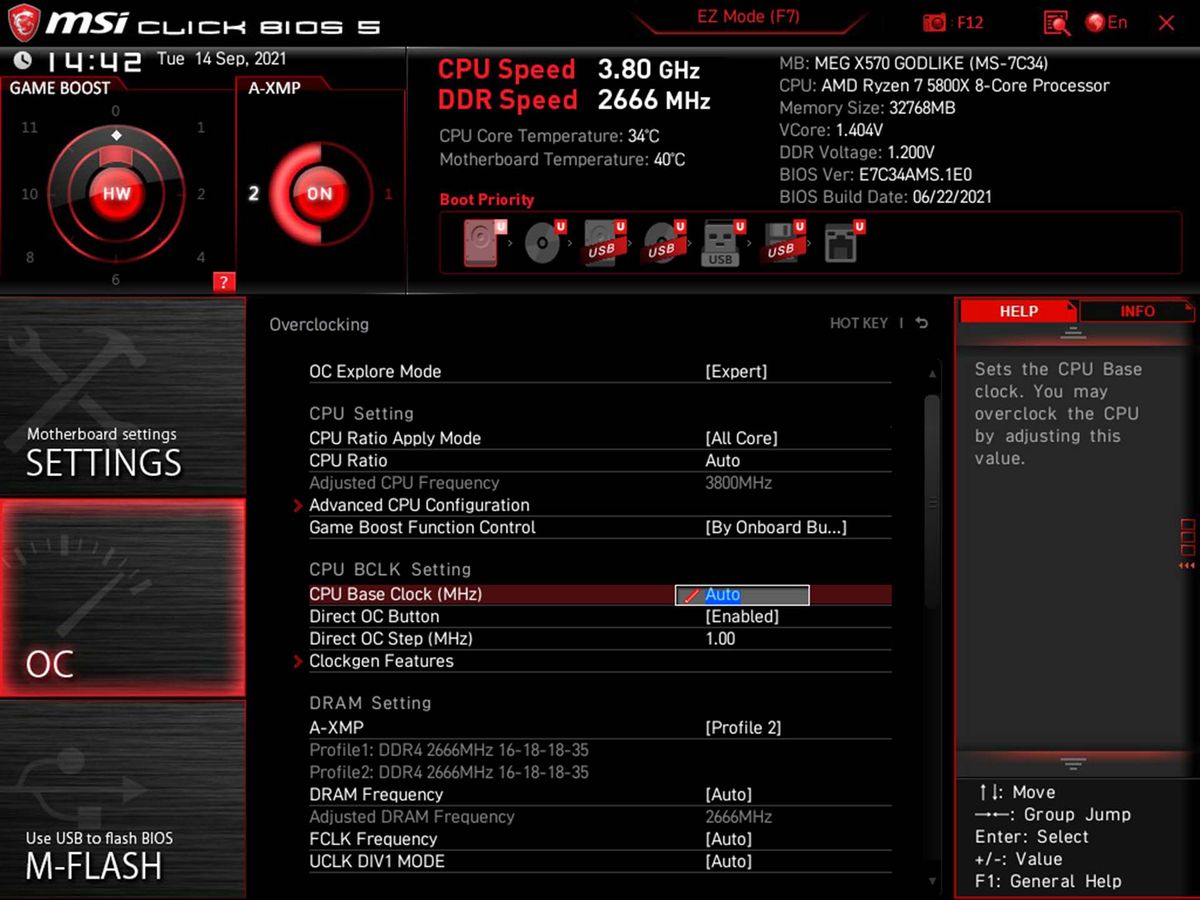Expand the Clockgen Features section
The width and height of the screenshot is (1200, 900).
pos(380,661)
